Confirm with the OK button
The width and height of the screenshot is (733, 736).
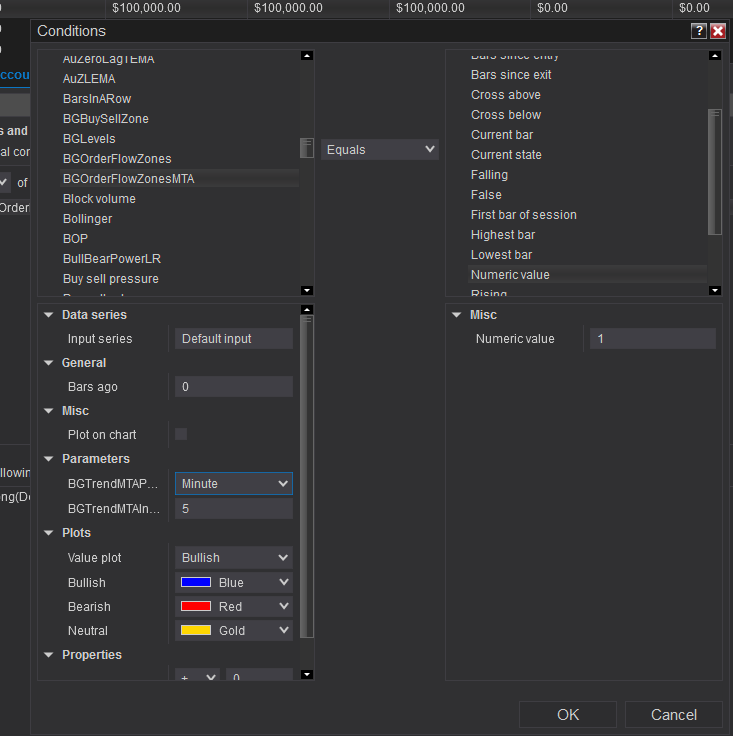pyautogui.click(x=568, y=714)
